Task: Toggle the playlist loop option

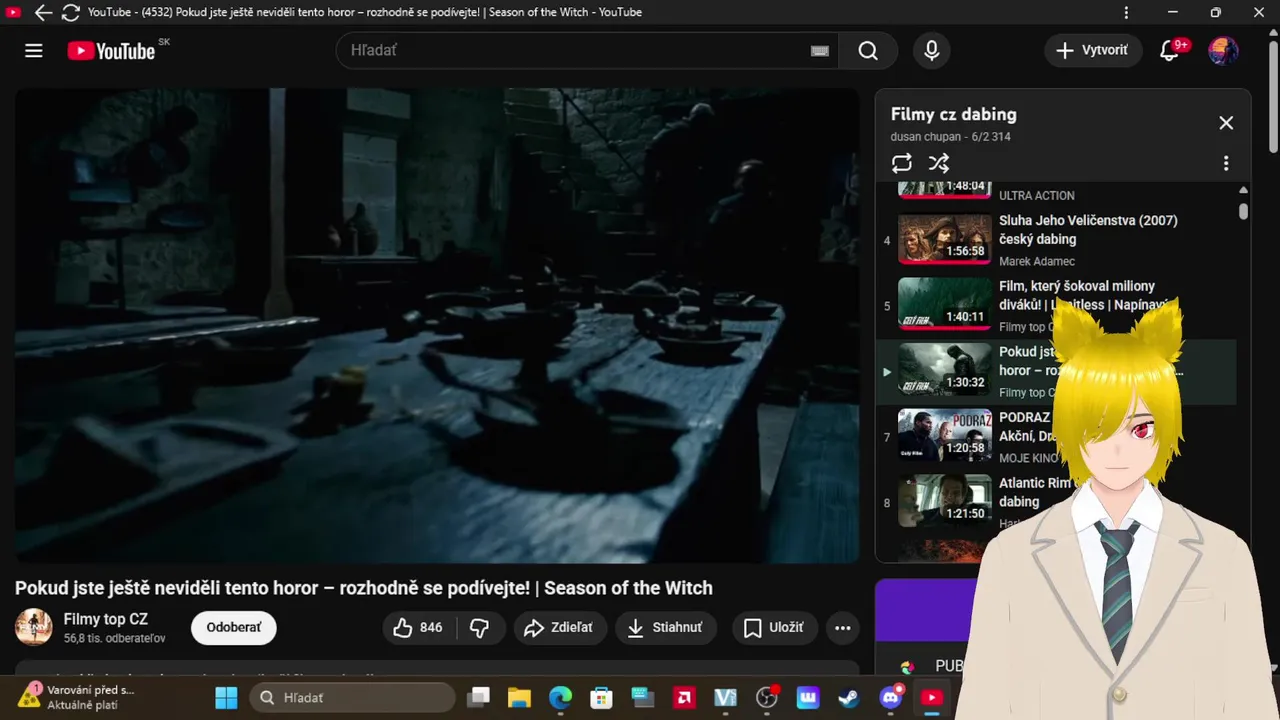Action: pyautogui.click(x=902, y=163)
